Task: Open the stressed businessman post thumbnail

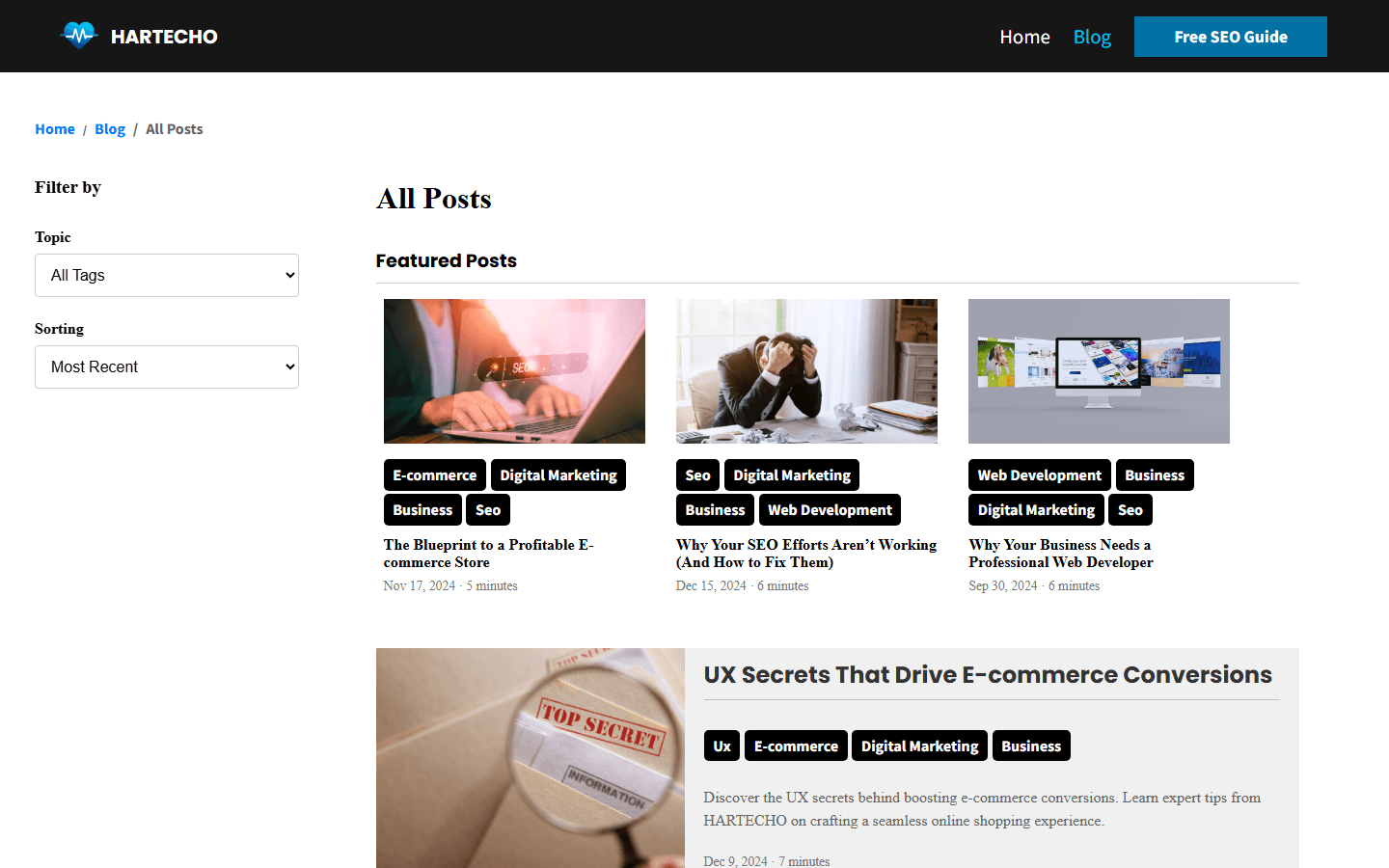Action: 806,371
